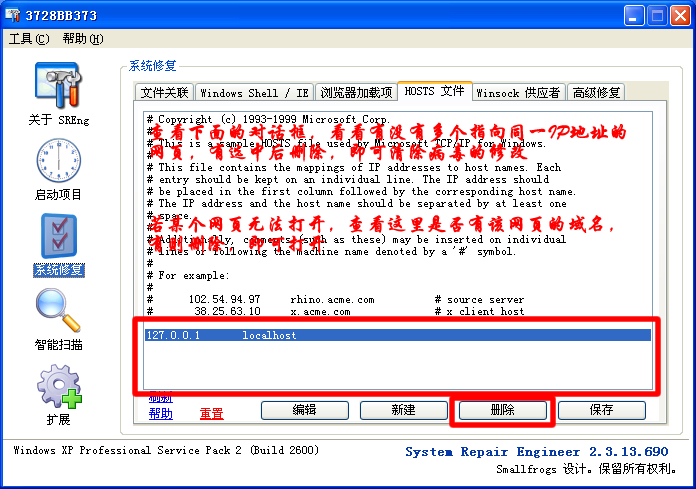Select the HOSTS 文件 tab
Viewport: 696px width, 489px height.
click(435, 91)
